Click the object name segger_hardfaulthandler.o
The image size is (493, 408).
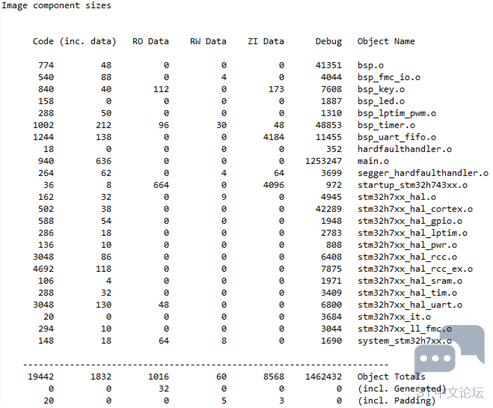click(423, 173)
